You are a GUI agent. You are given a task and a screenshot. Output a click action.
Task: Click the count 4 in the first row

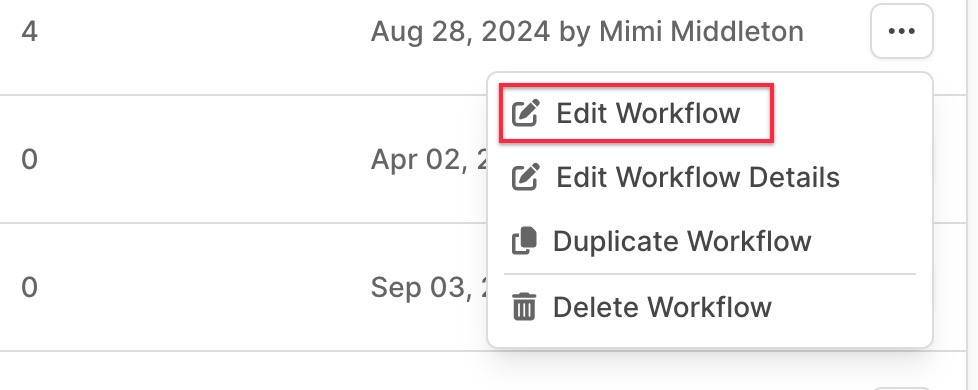[x=29, y=31]
